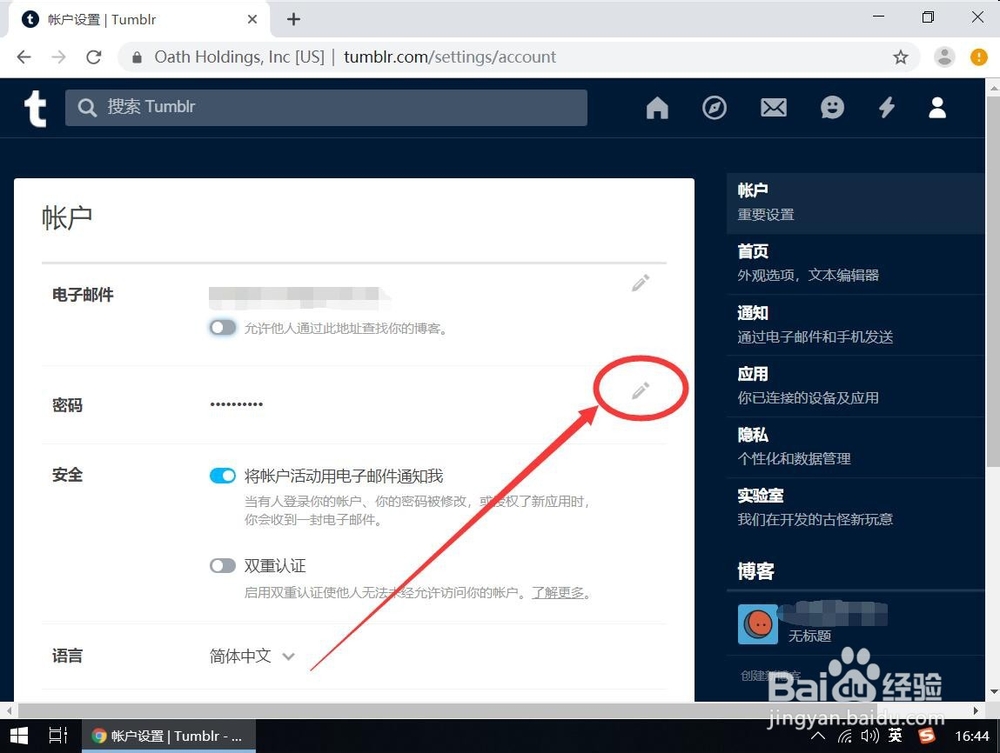Disable the account activity email notification toggle
This screenshot has width=1000, height=753.
coord(222,475)
